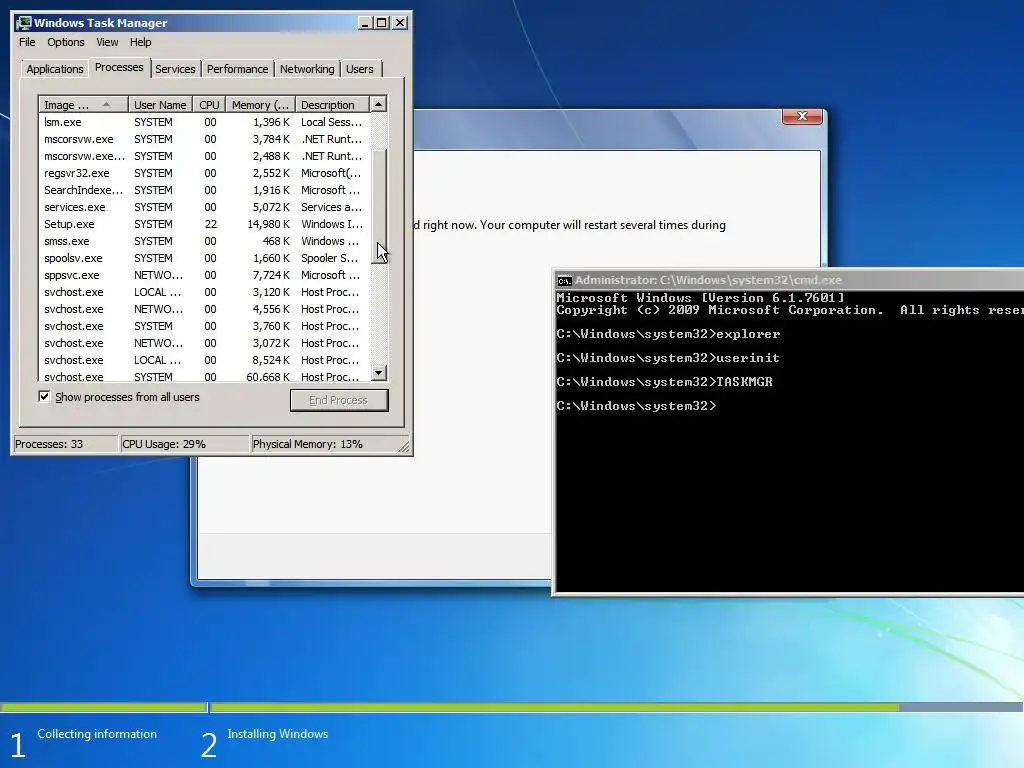
Task: Switch to the Applications tab
Action: pyautogui.click(x=55, y=69)
